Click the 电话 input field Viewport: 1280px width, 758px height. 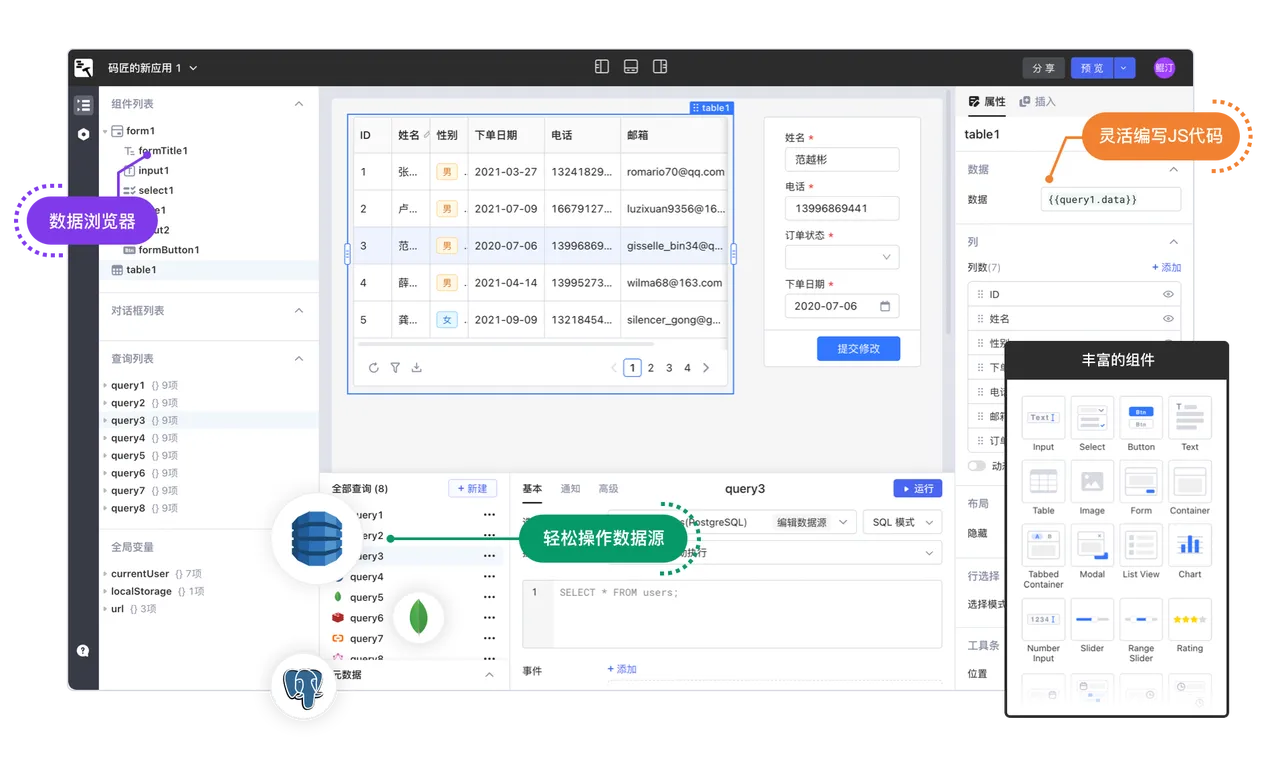click(842, 209)
